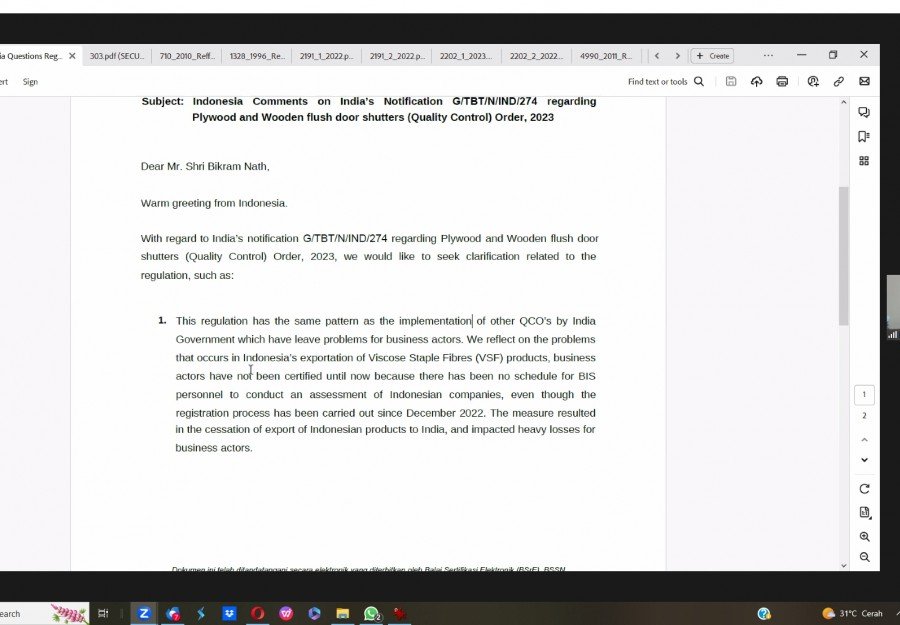Switch to the 710_2010_Reff tab
900x625 pixels.
point(187,56)
